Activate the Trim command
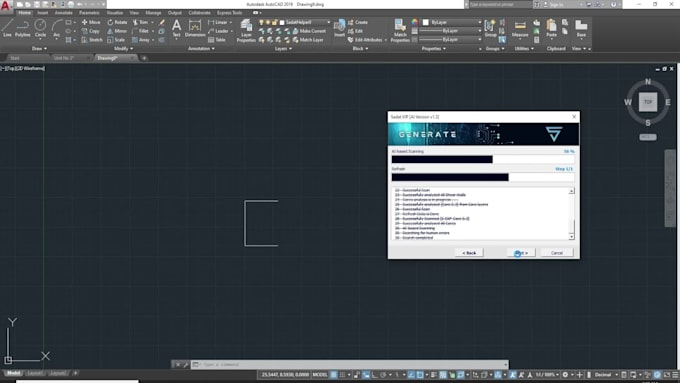The height and width of the screenshot is (383, 680). 141,22
